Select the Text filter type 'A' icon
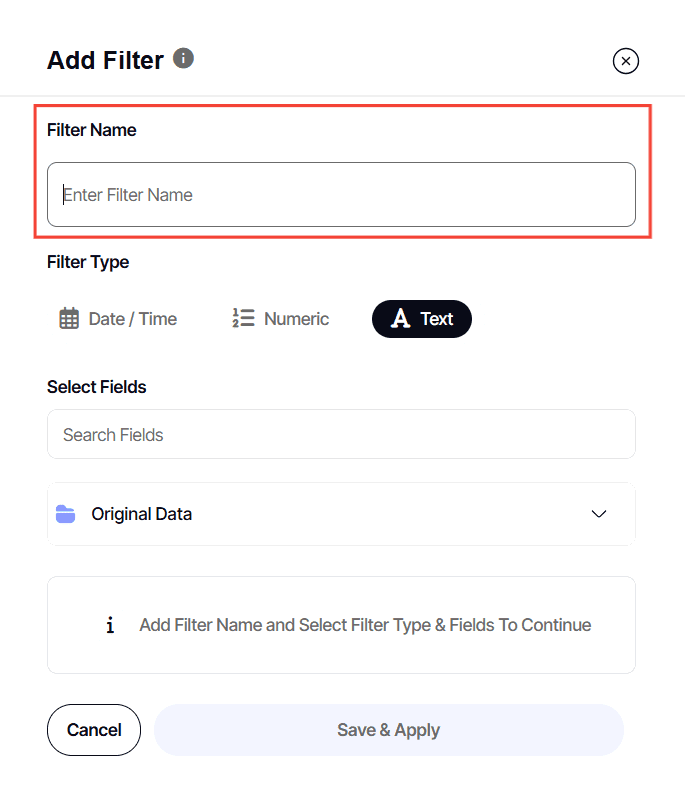Screen dimensions: 685x812 (x=400, y=318)
